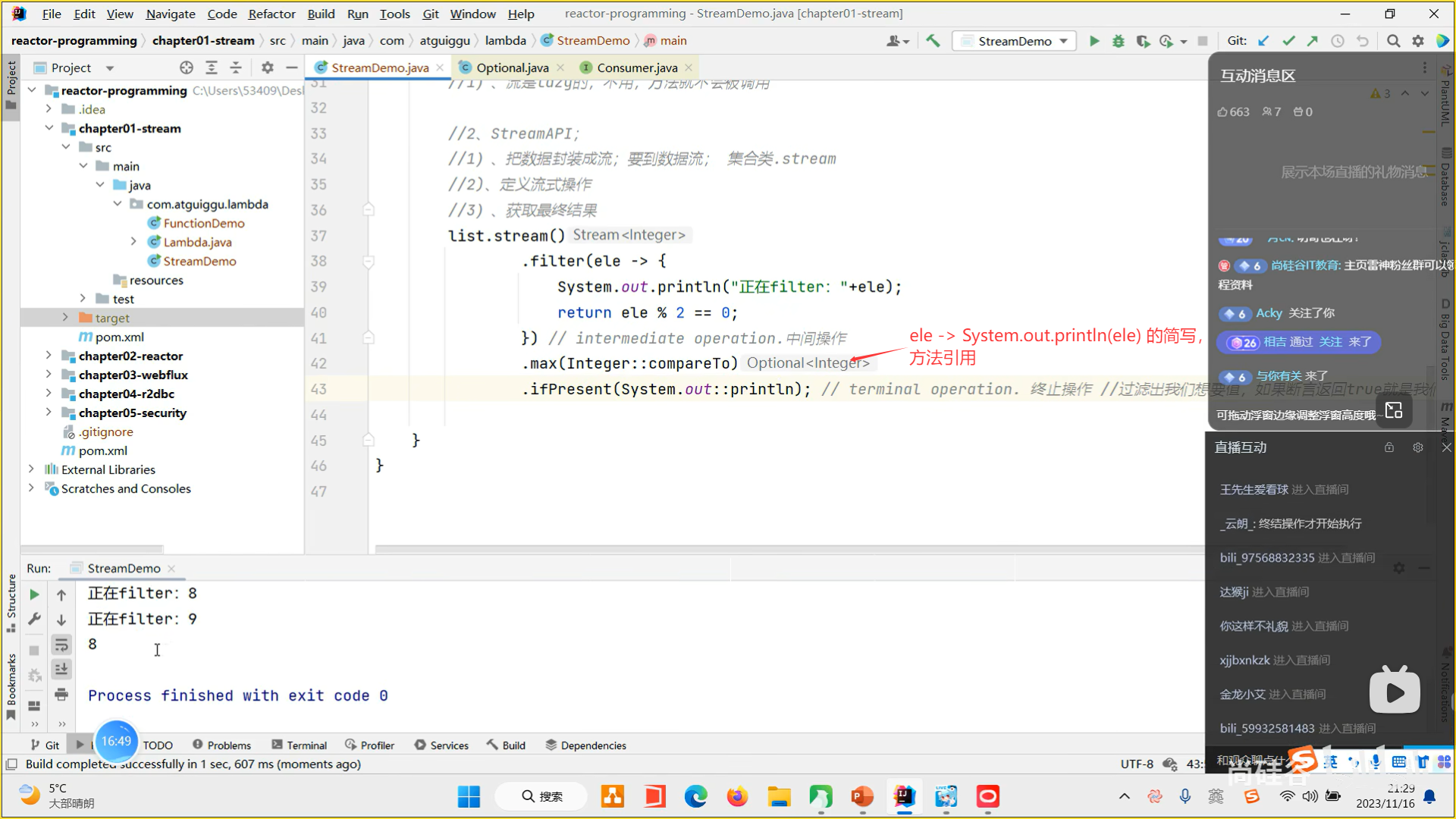Viewport: 1456px width, 819px height.
Task: Open the Search Everywhere magnifier icon
Action: pyautogui.click(x=1393, y=41)
